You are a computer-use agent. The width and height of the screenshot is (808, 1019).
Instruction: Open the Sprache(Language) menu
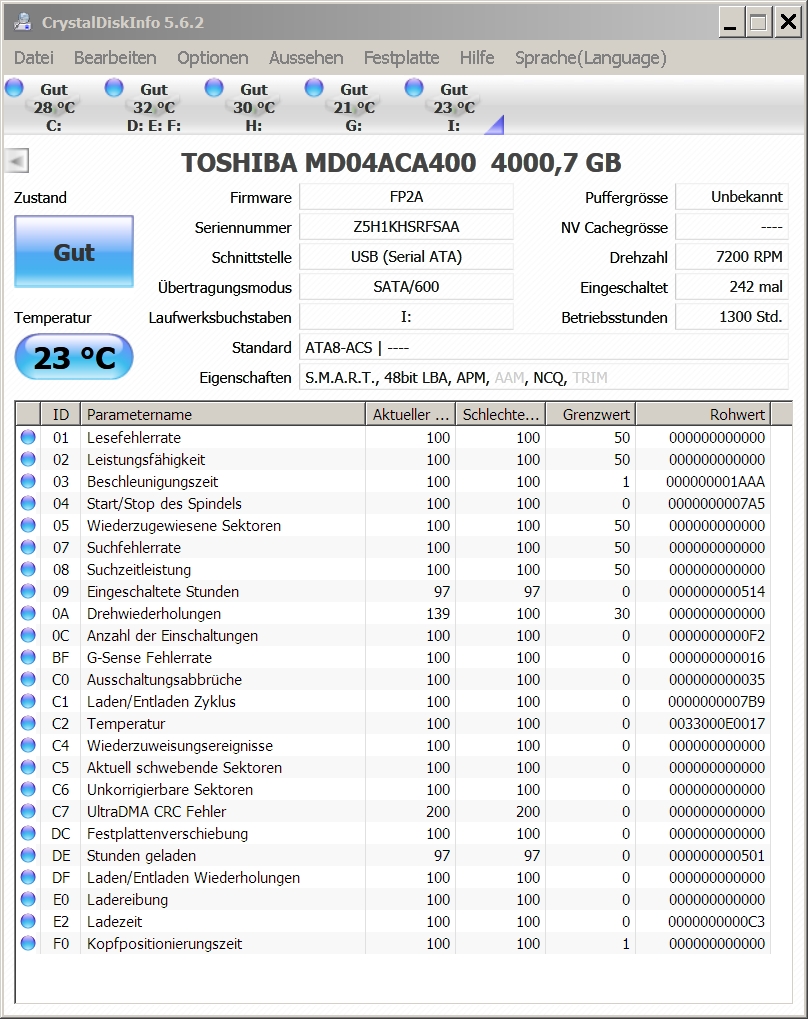pos(591,58)
